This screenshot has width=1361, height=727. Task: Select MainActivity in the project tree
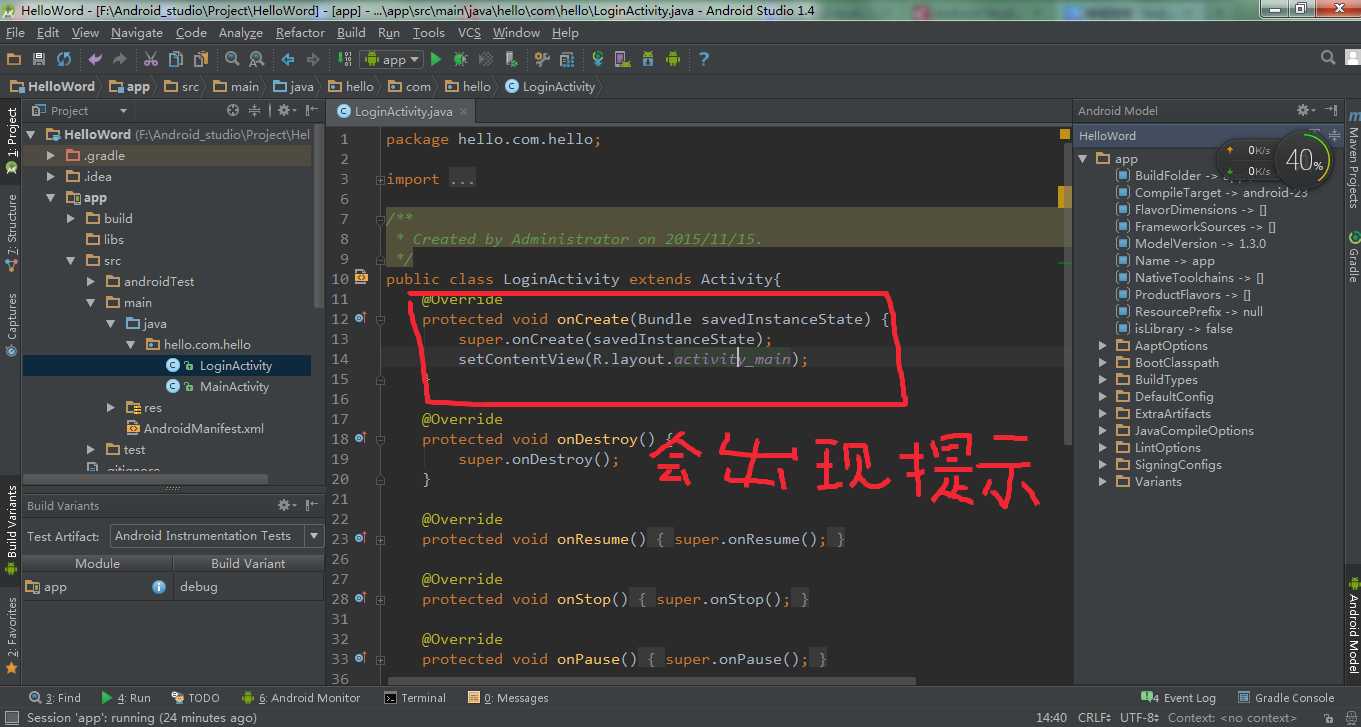click(234, 387)
